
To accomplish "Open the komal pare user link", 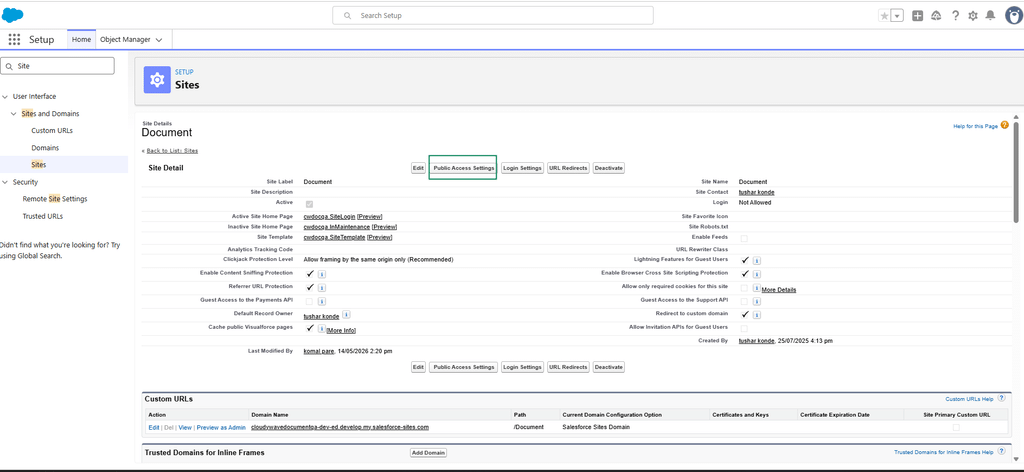I will [x=318, y=351].
